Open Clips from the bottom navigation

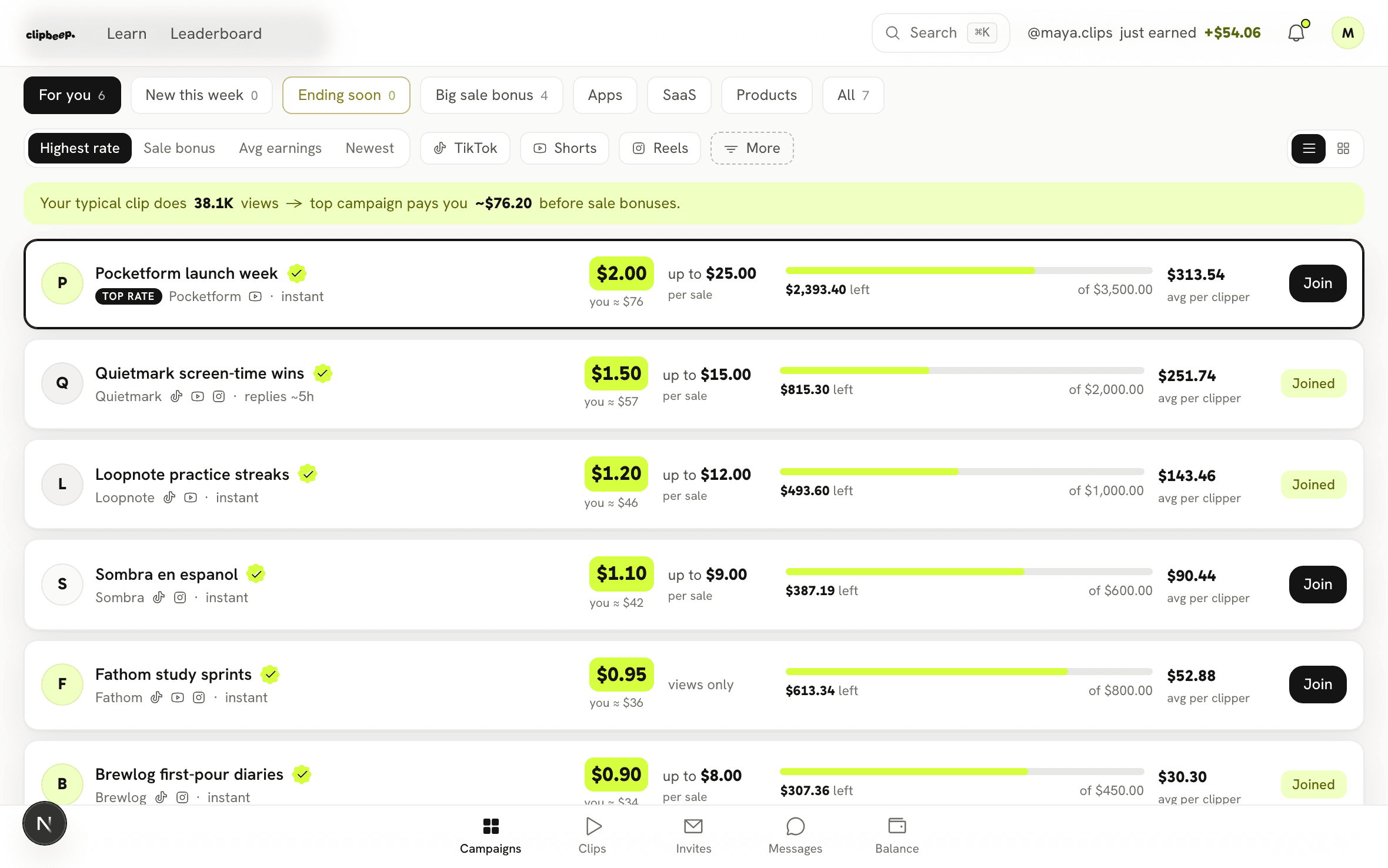[x=592, y=835]
